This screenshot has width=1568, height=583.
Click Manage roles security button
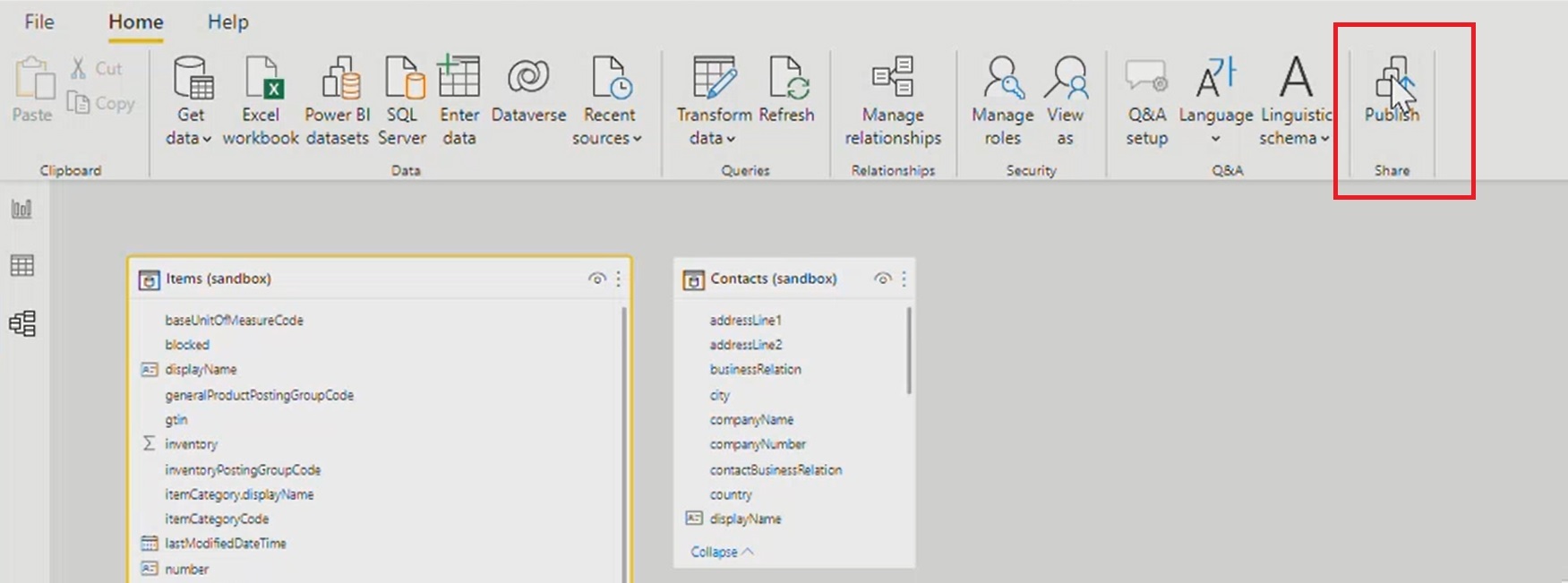click(1002, 99)
